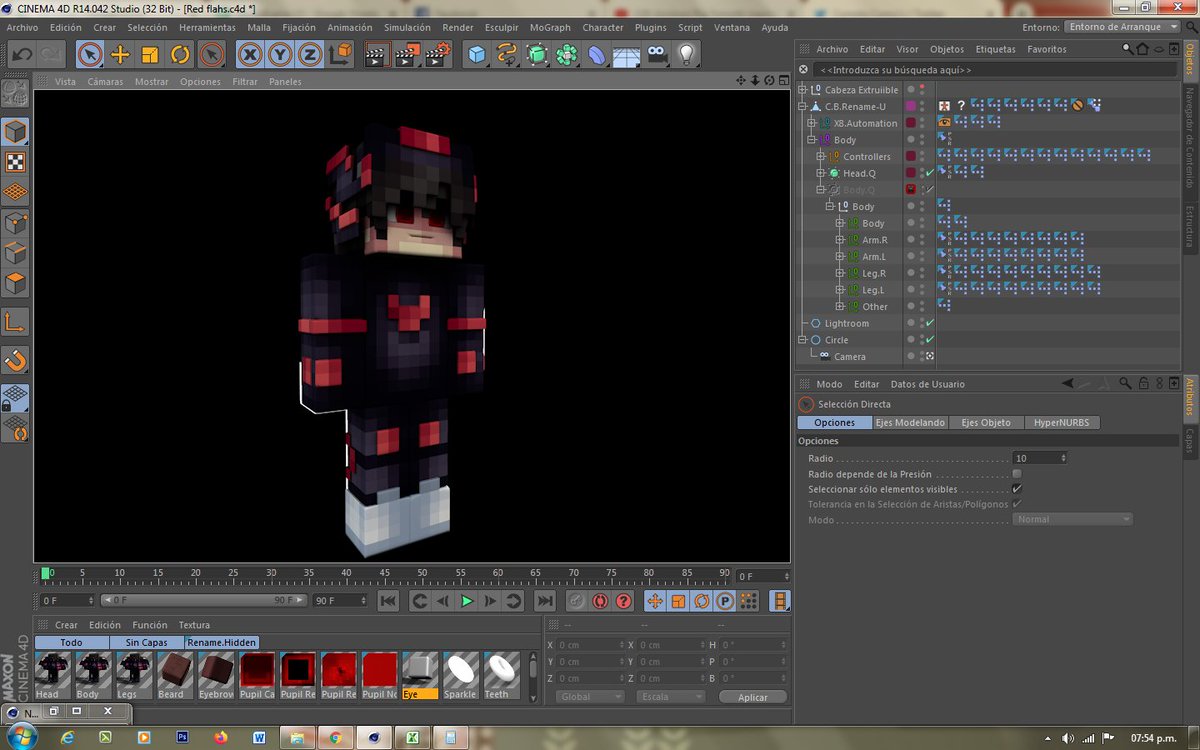Expand the X8.Automation object
The image size is (1200, 750).
coord(811,123)
